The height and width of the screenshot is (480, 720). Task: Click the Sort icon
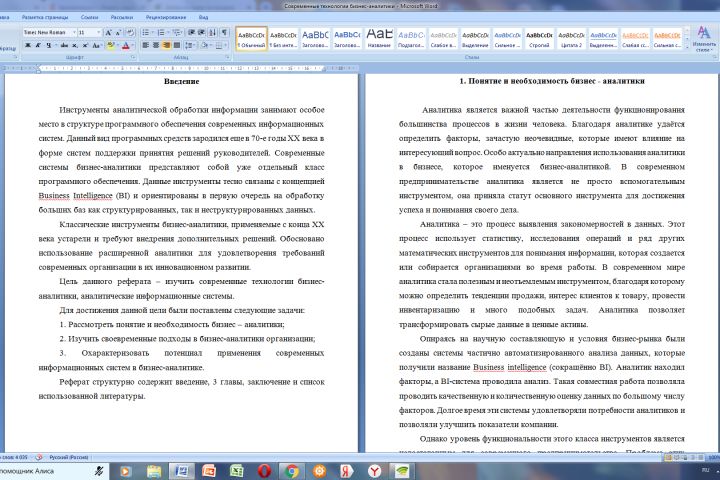click(x=213, y=33)
